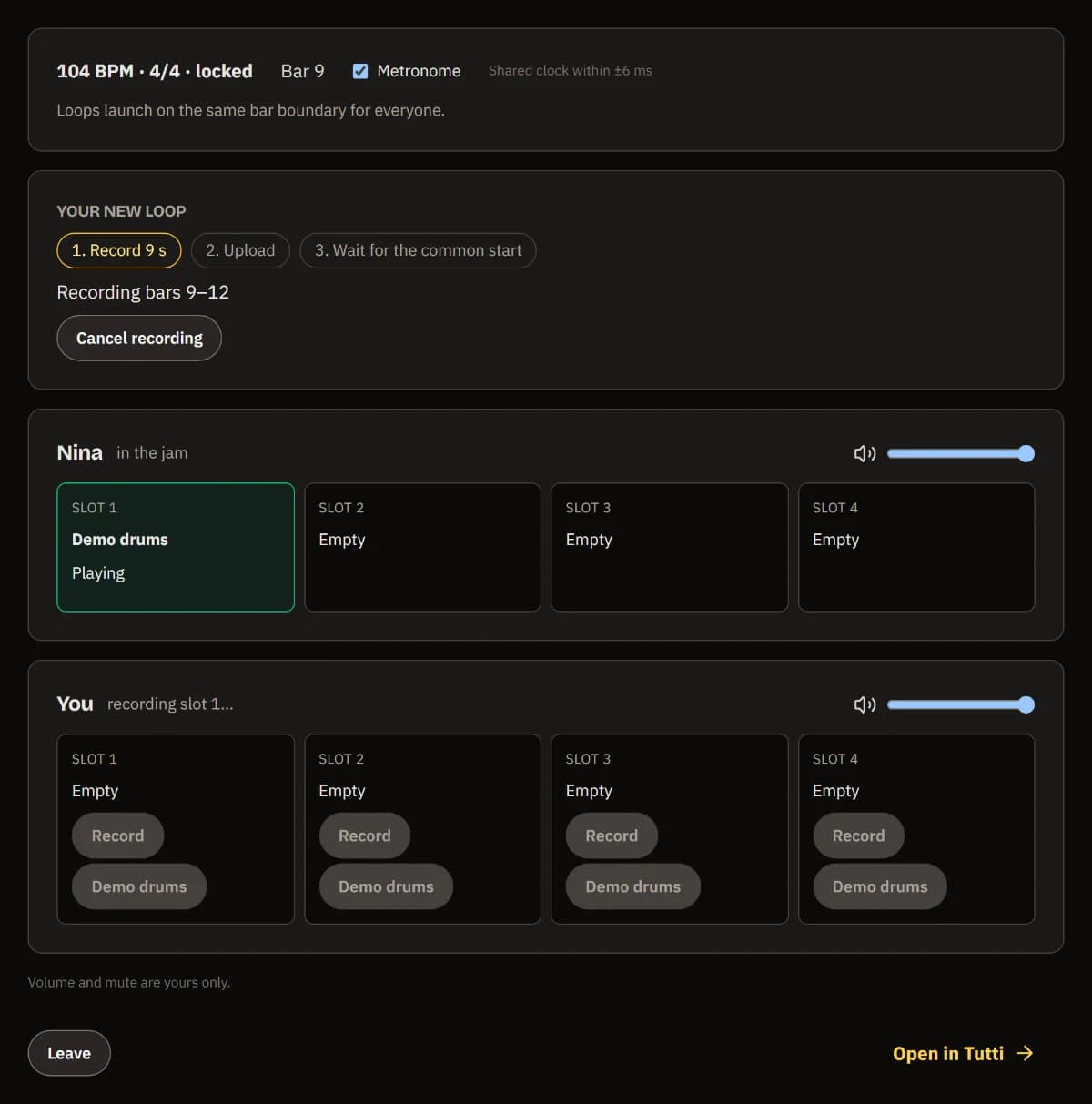Select step 1. Record 9 s
This screenshot has width=1092, height=1104.
coord(119,250)
